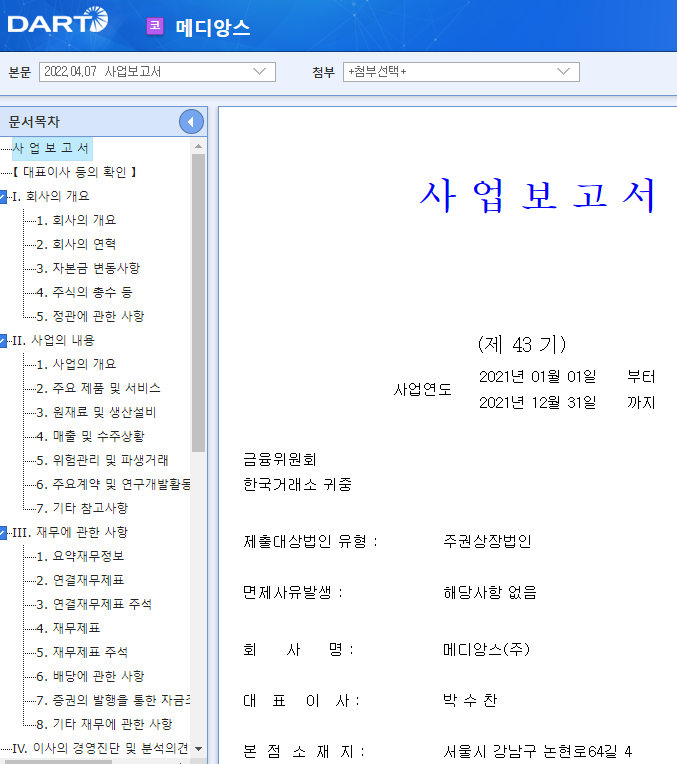Collapse the I. 회사의 개요 tree node
Image resolution: width=677 pixels, height=764 pixels.
(x=3, y=197)
